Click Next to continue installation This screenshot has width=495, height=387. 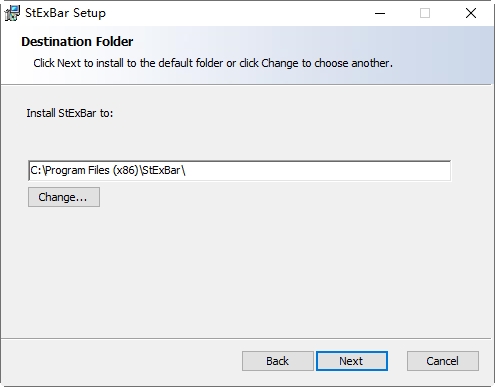click(352, 361)
